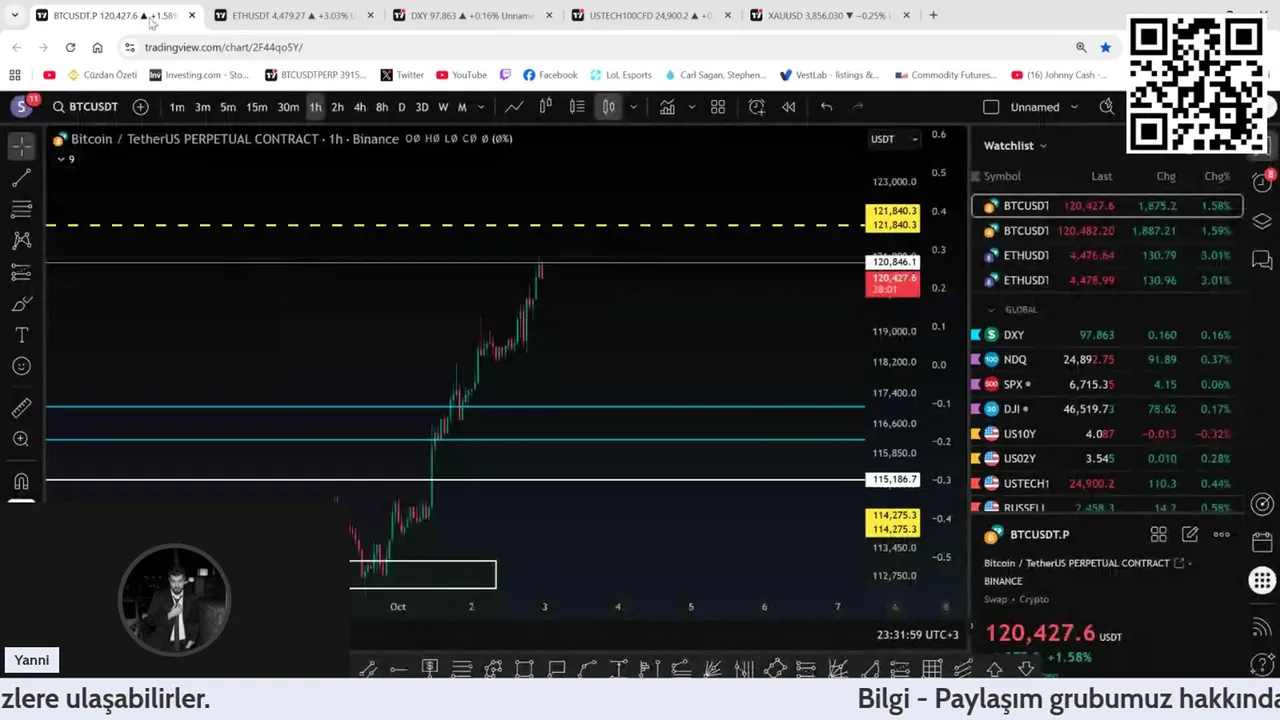Select US10Y in the watchlist

(x=1107, y=434)
